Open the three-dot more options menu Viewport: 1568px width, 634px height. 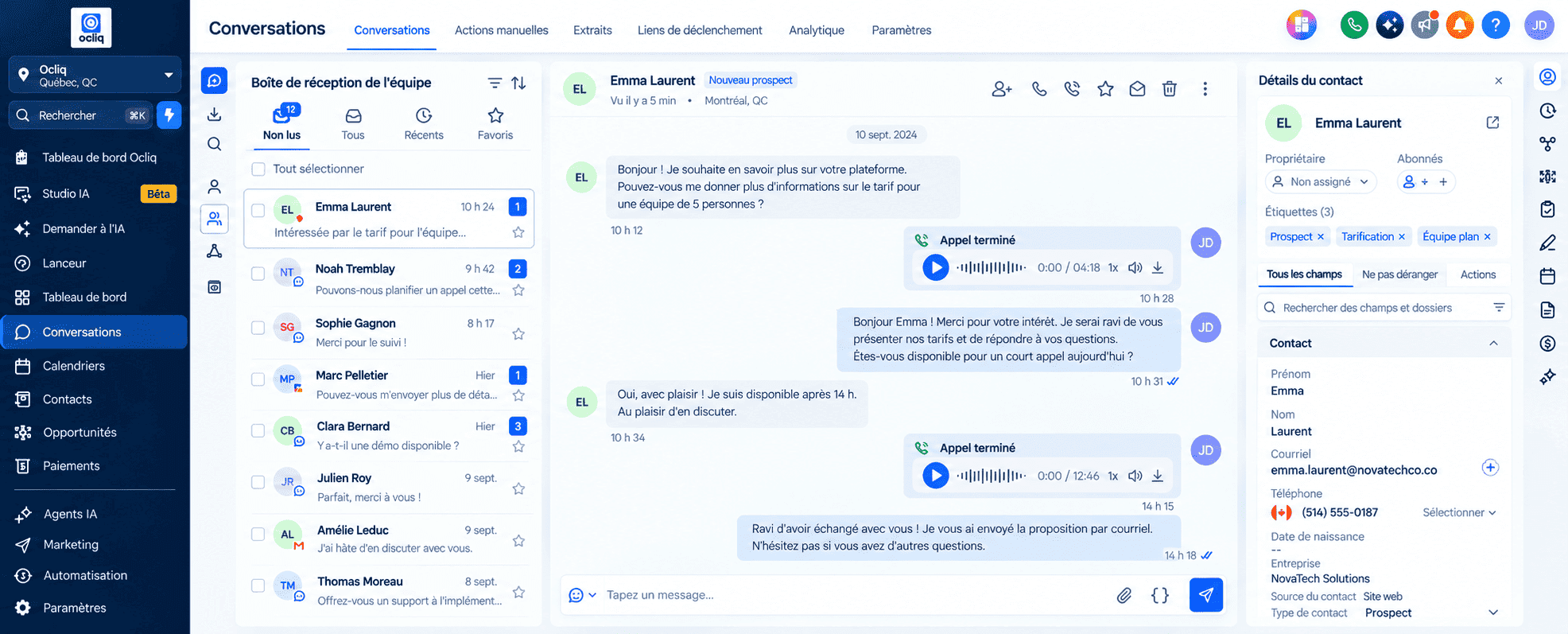[1205, 89]
